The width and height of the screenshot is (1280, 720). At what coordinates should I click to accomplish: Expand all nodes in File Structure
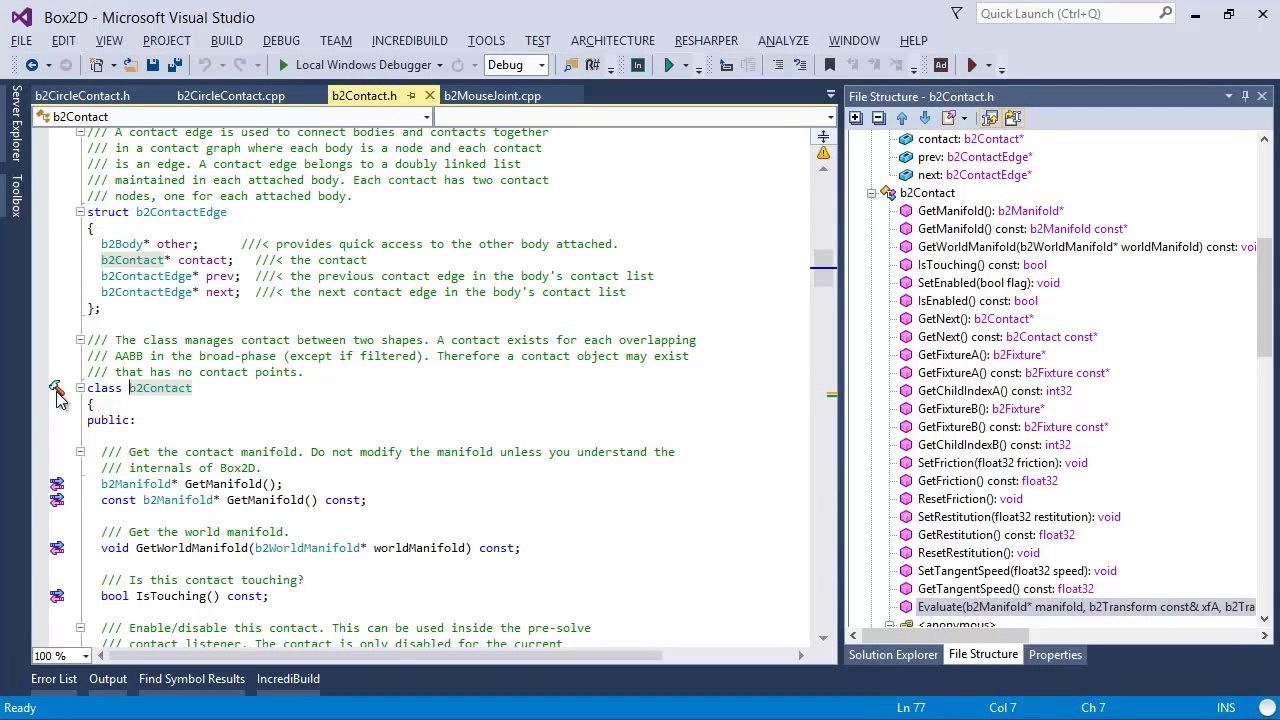tap(856, 118)
